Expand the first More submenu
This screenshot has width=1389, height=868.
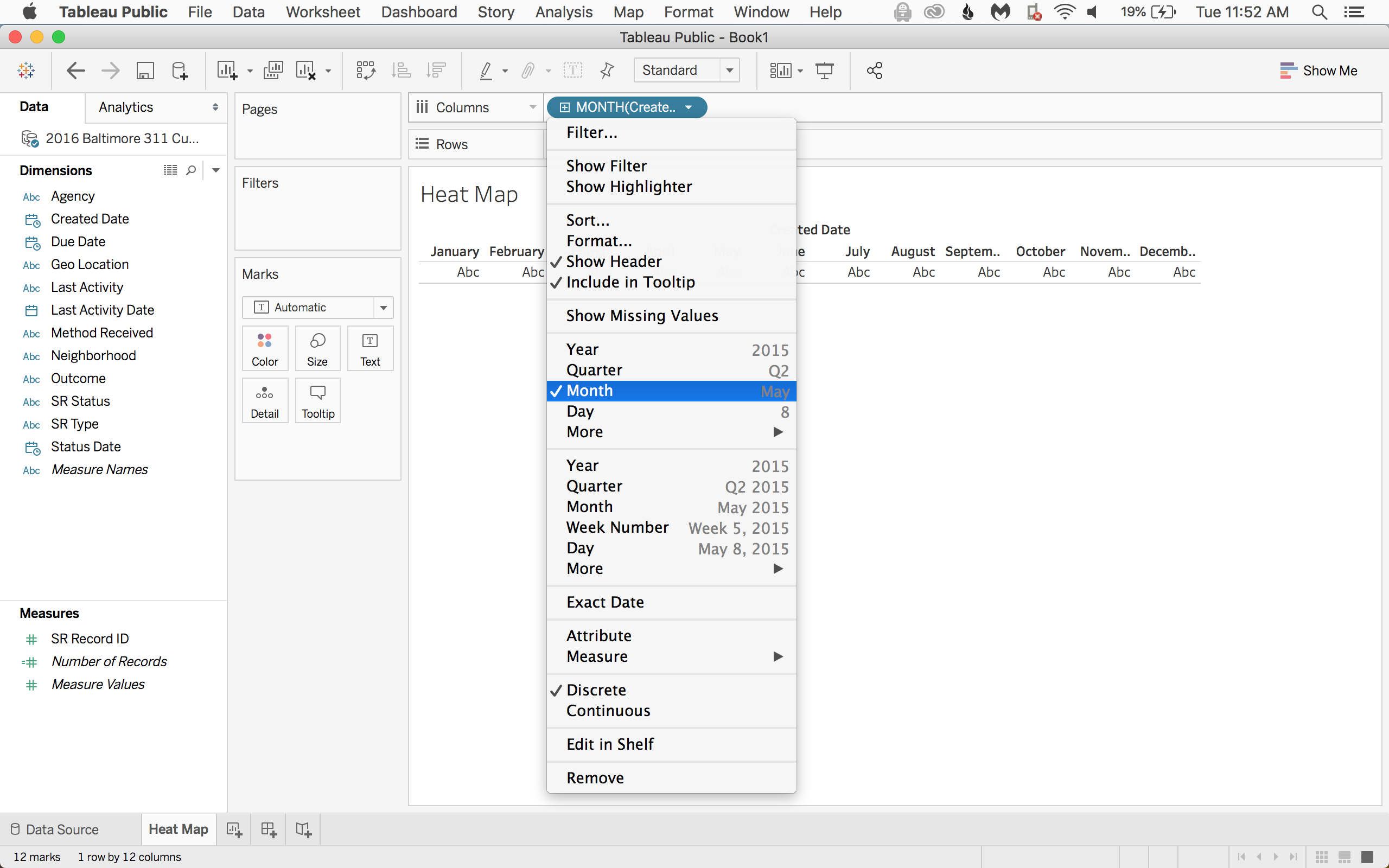point(671,432)
